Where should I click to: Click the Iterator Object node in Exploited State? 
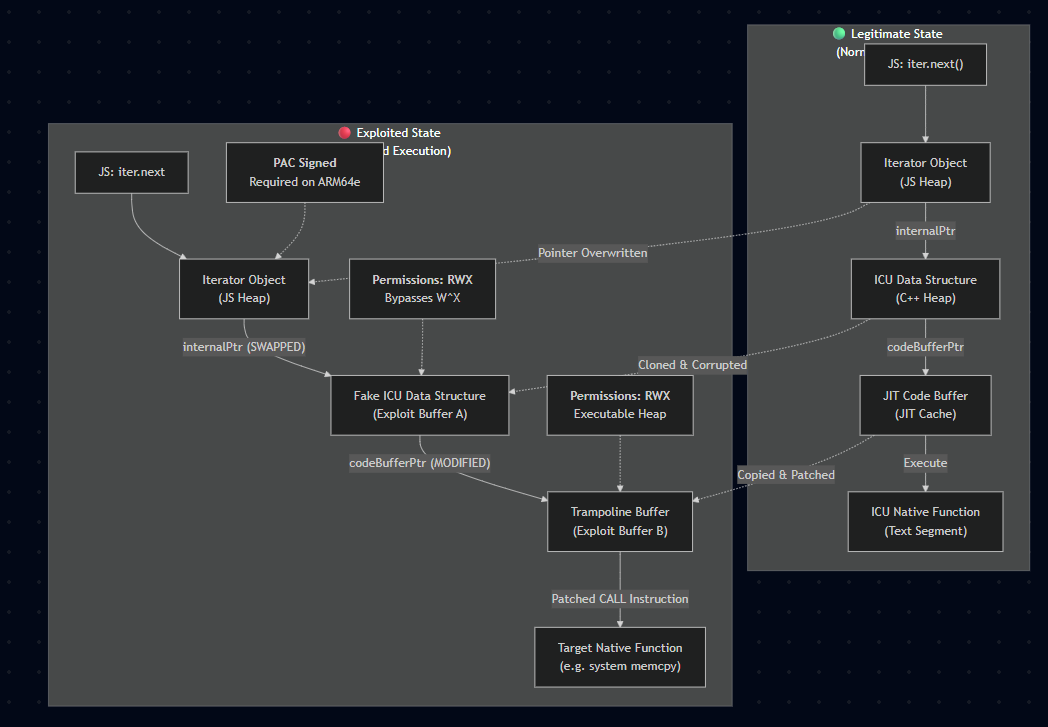244,289
